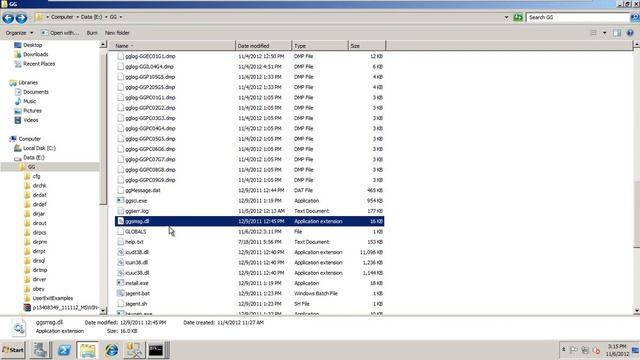Click the install.exe file icon
The image size is (640, 360).
point(120,283)
